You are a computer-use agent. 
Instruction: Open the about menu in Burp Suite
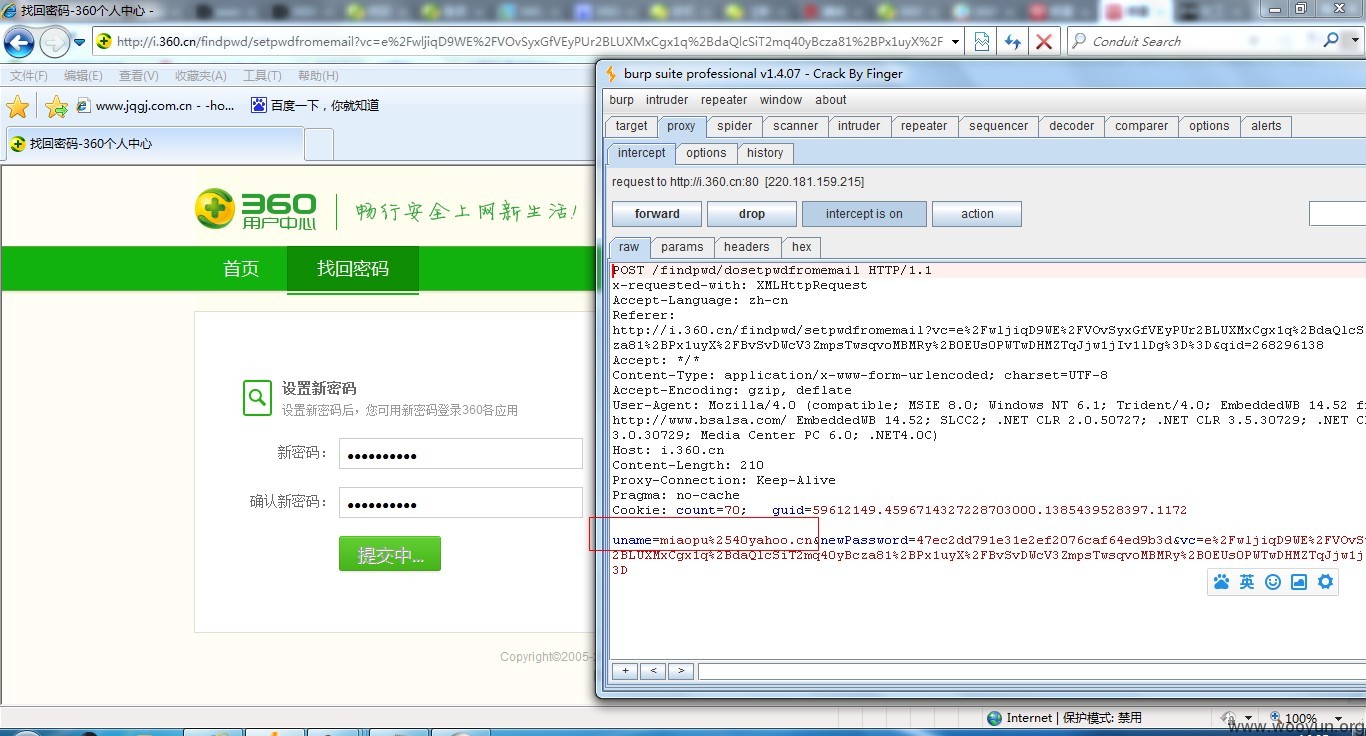click(831, 100)
